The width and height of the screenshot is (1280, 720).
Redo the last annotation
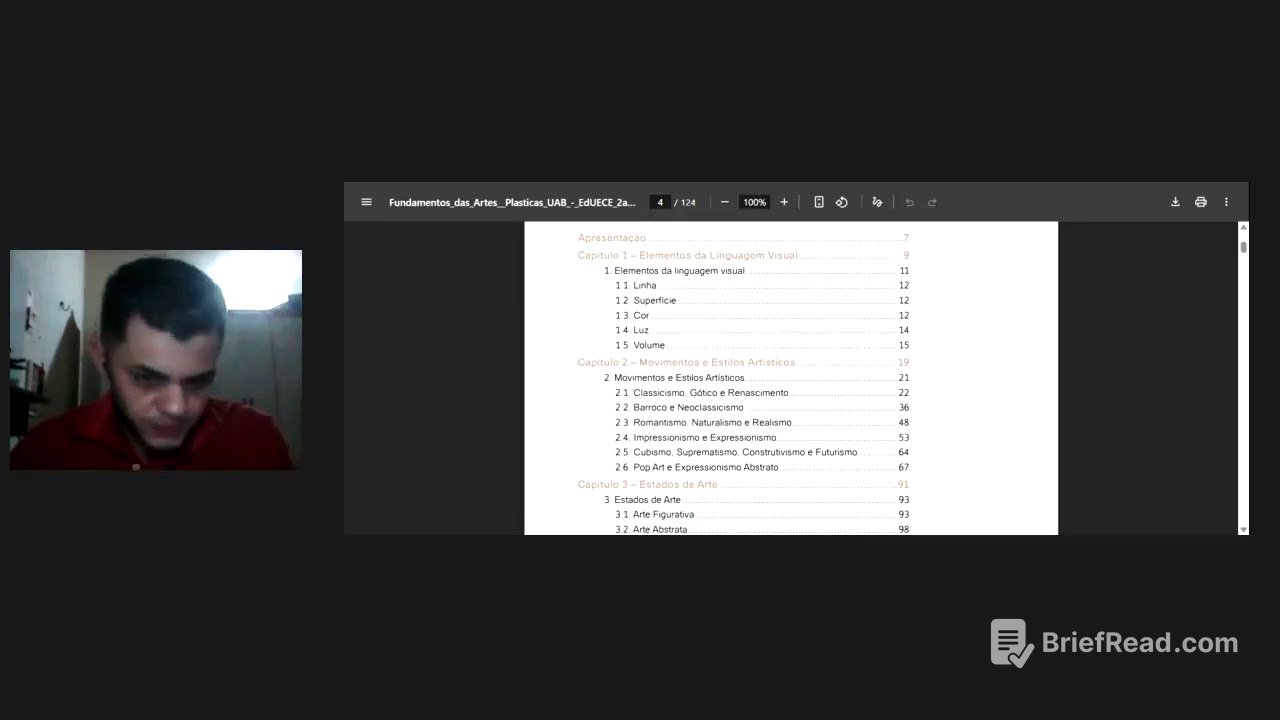(x=931, y=201)
